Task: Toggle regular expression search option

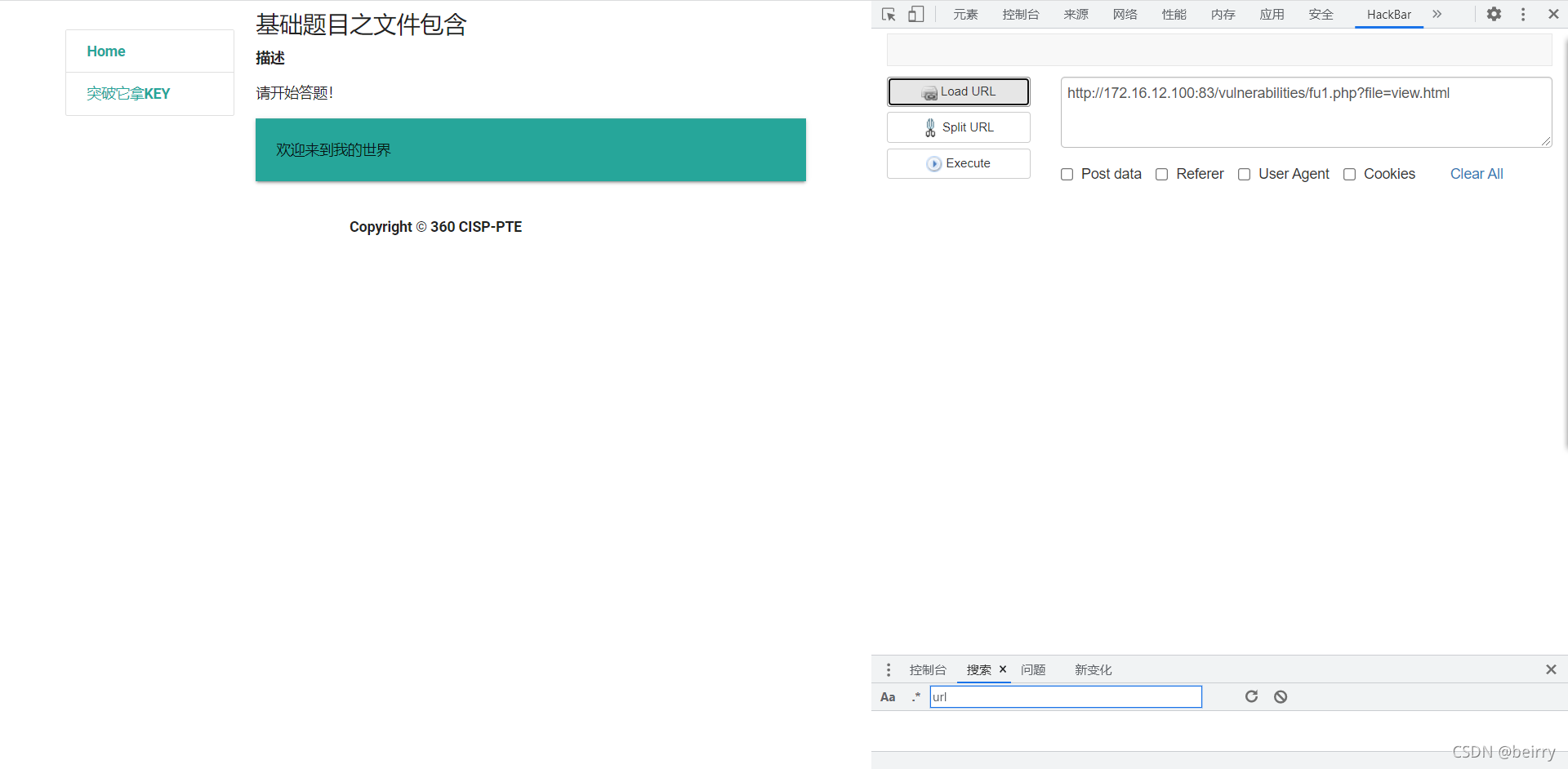Action: click(916, 697)
